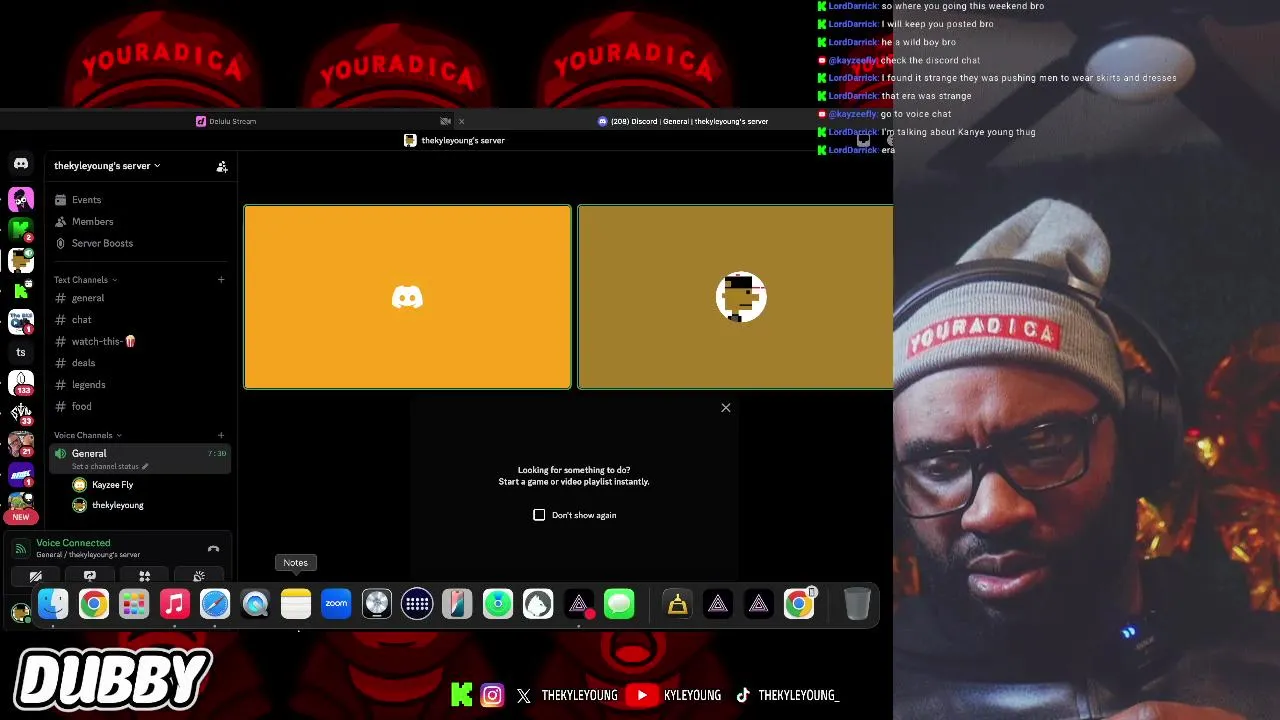Image resolution: width=1280 pixels, height=720 pixels.
Task: Expand thekyleyoung's server dropdown menu
Action: (x=107, y=166)
